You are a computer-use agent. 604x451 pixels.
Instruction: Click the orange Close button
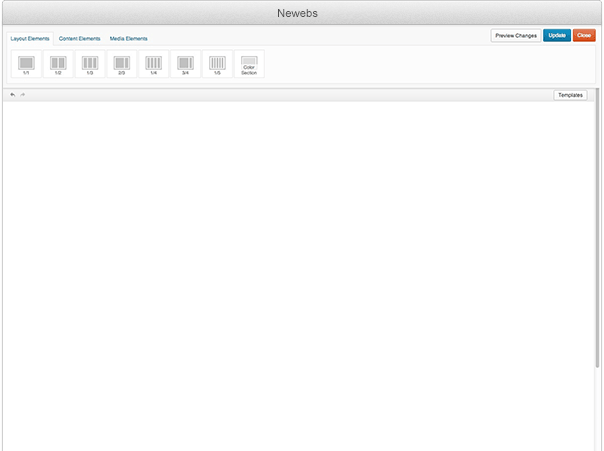pos(585,35)
